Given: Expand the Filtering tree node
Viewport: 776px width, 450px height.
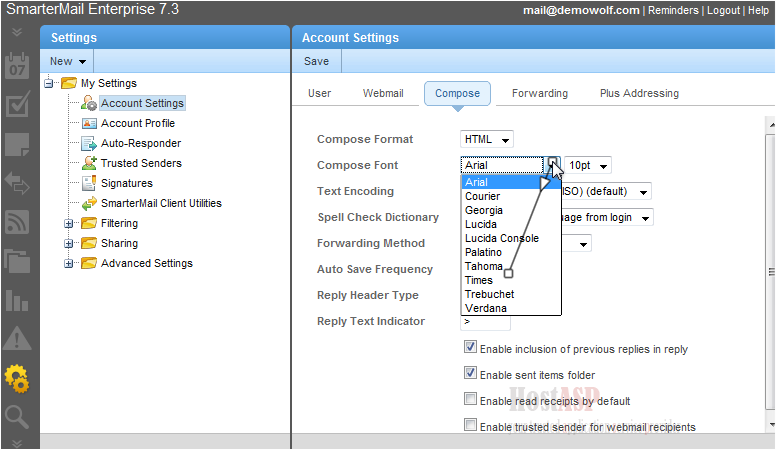Looking at the screenshot, I should 69,223.
